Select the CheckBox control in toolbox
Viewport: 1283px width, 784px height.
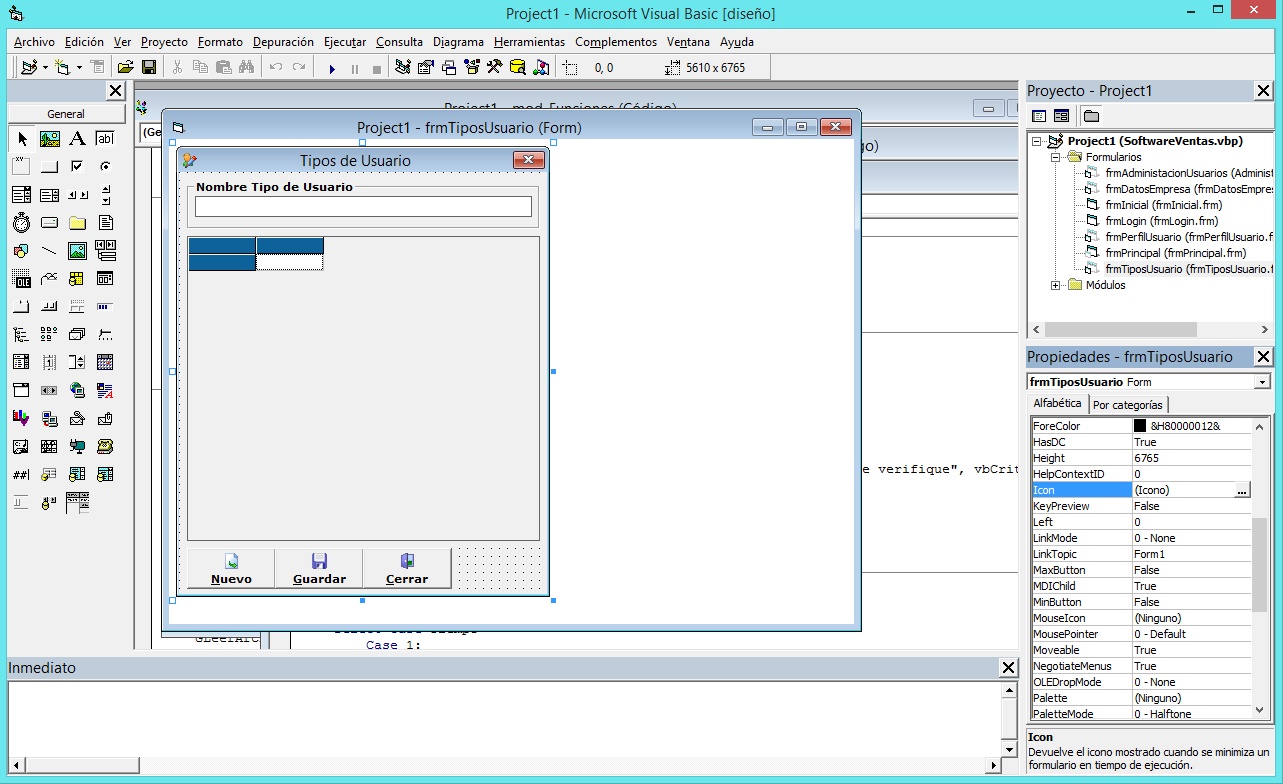click(77, 167)
